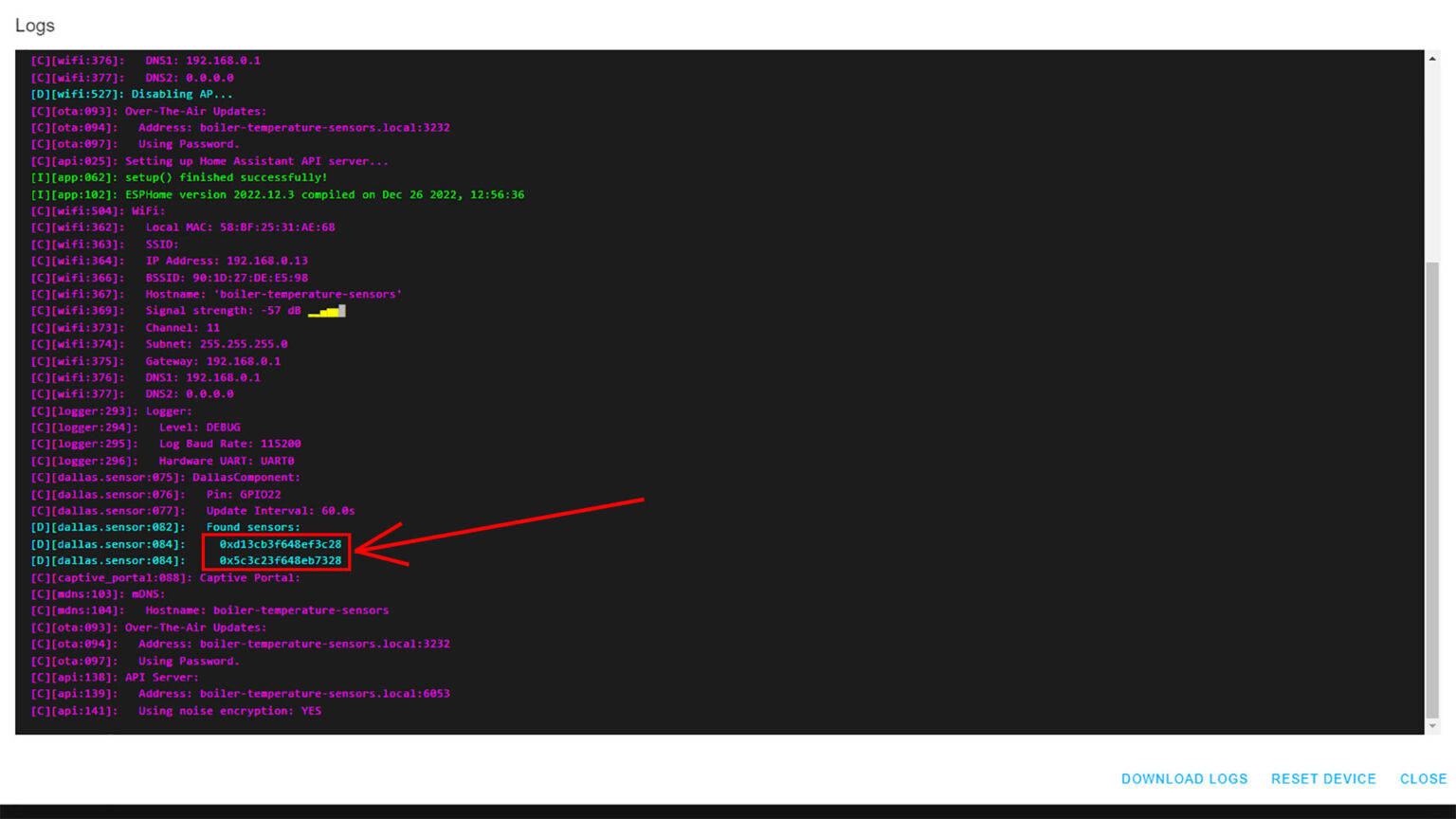1456x819 pixels.
Task: Click the yellow signal strength bars icon
Action: coord(327,311)
